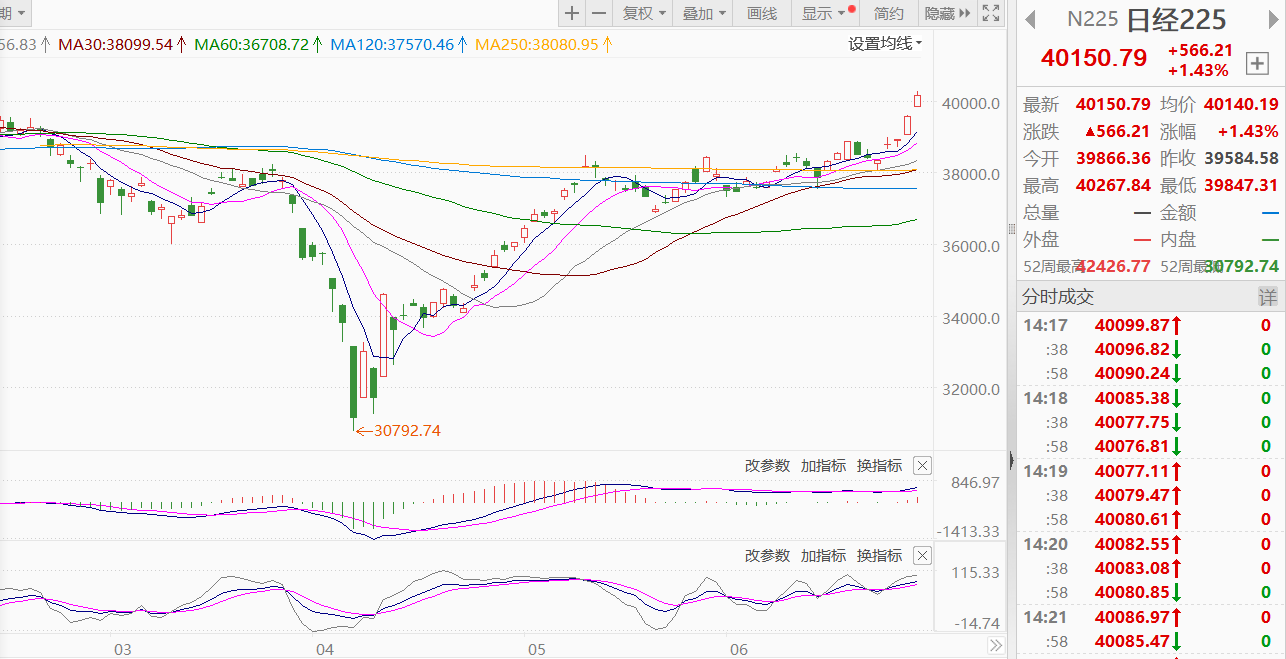The image size is (1286, 659).
Task: Zoom out the chart with minus button
Action: (599, 13)
